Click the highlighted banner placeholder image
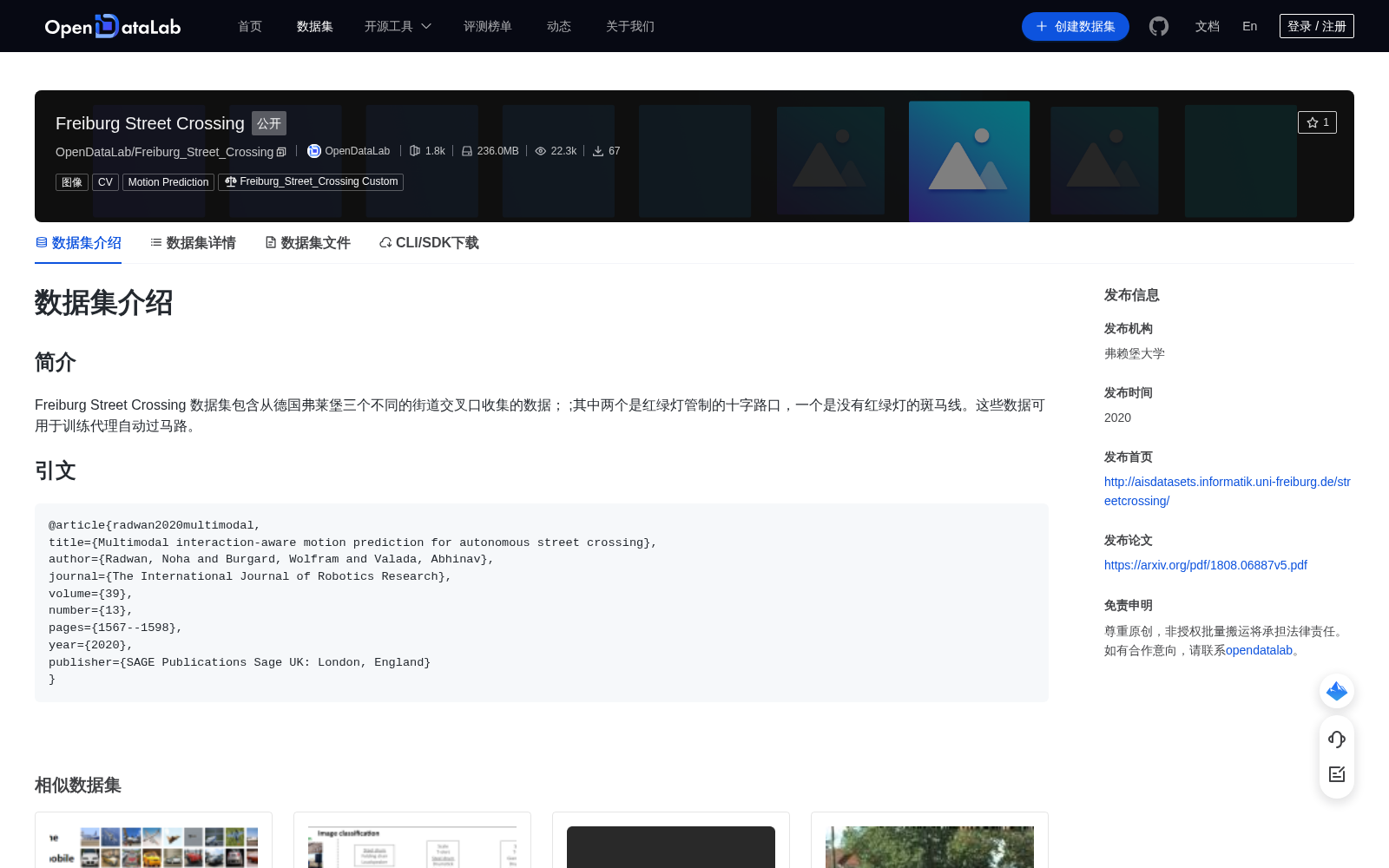Viewport: 1389px width, 868px height. tap(969, 161)
